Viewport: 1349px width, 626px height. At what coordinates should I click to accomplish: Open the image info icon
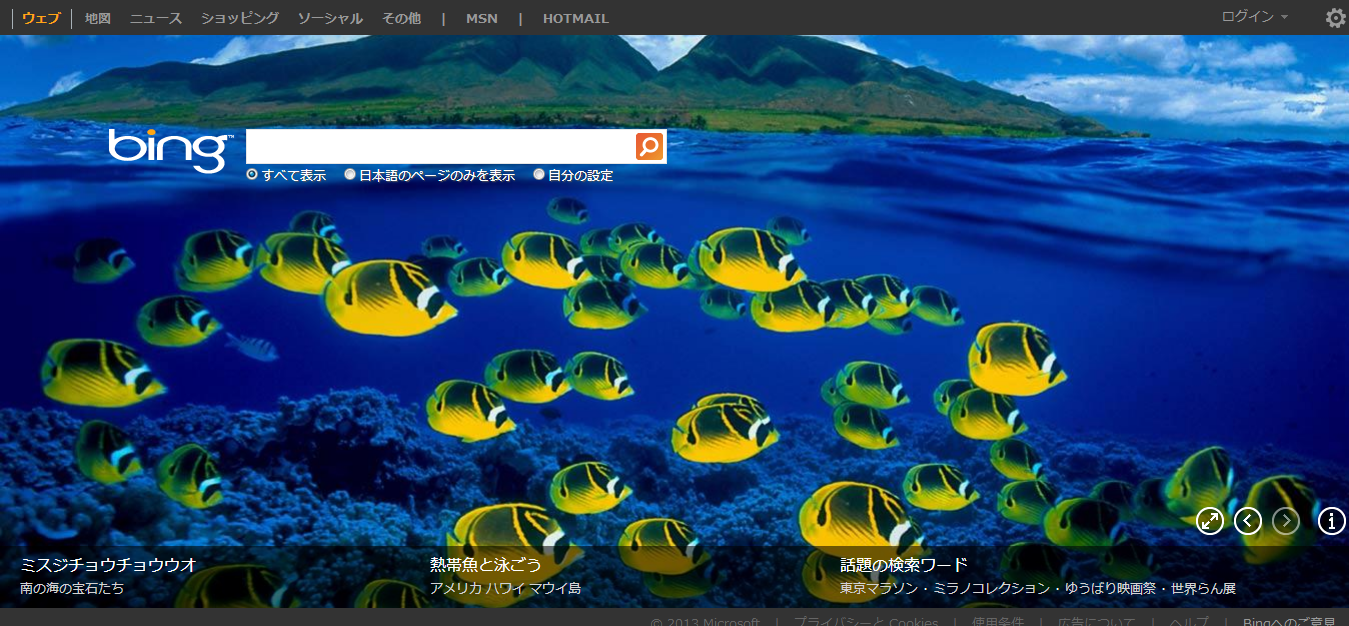point(1331,521)
